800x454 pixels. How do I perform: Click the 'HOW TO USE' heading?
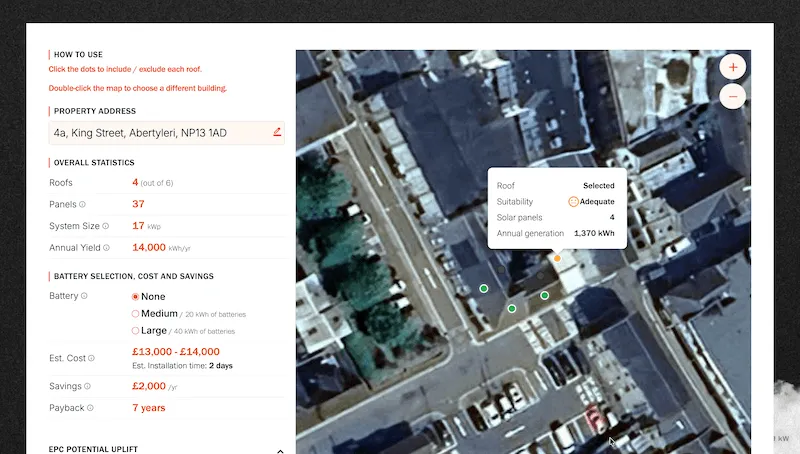coord(78,55)
